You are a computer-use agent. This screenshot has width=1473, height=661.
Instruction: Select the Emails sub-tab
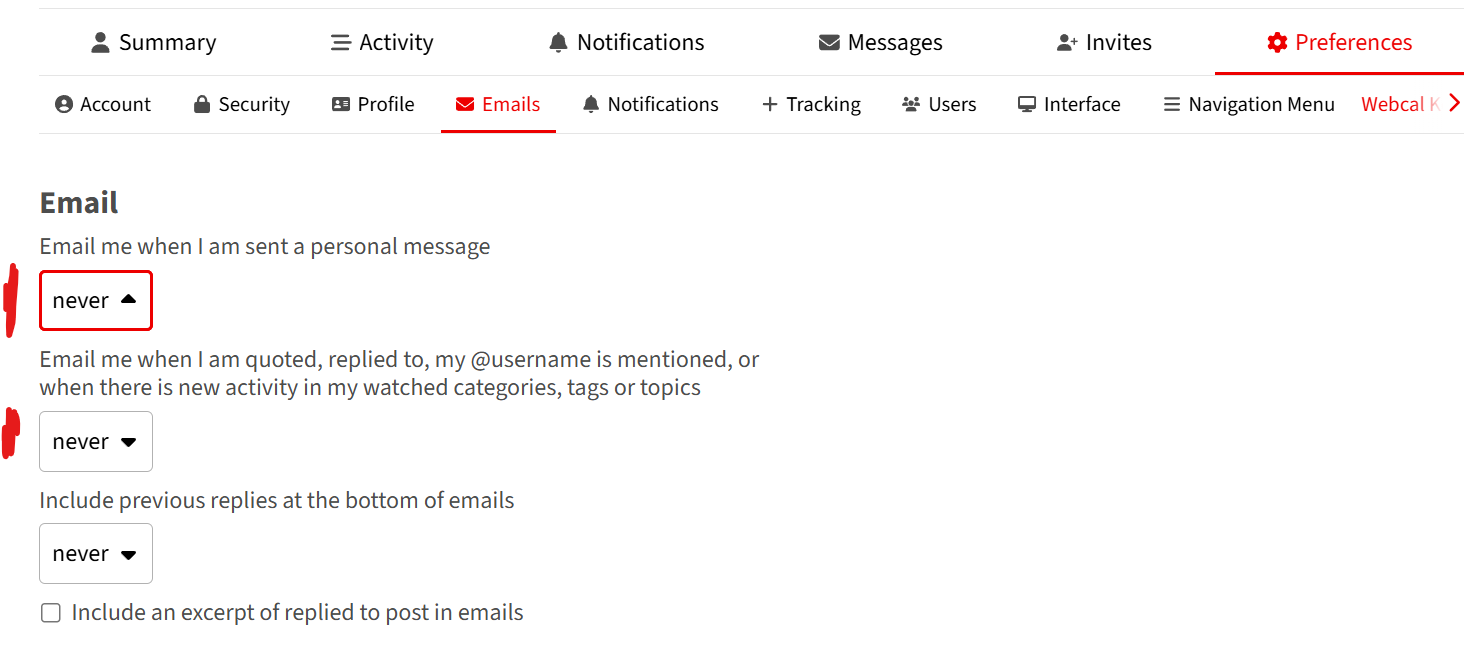(x=498, y=105)
